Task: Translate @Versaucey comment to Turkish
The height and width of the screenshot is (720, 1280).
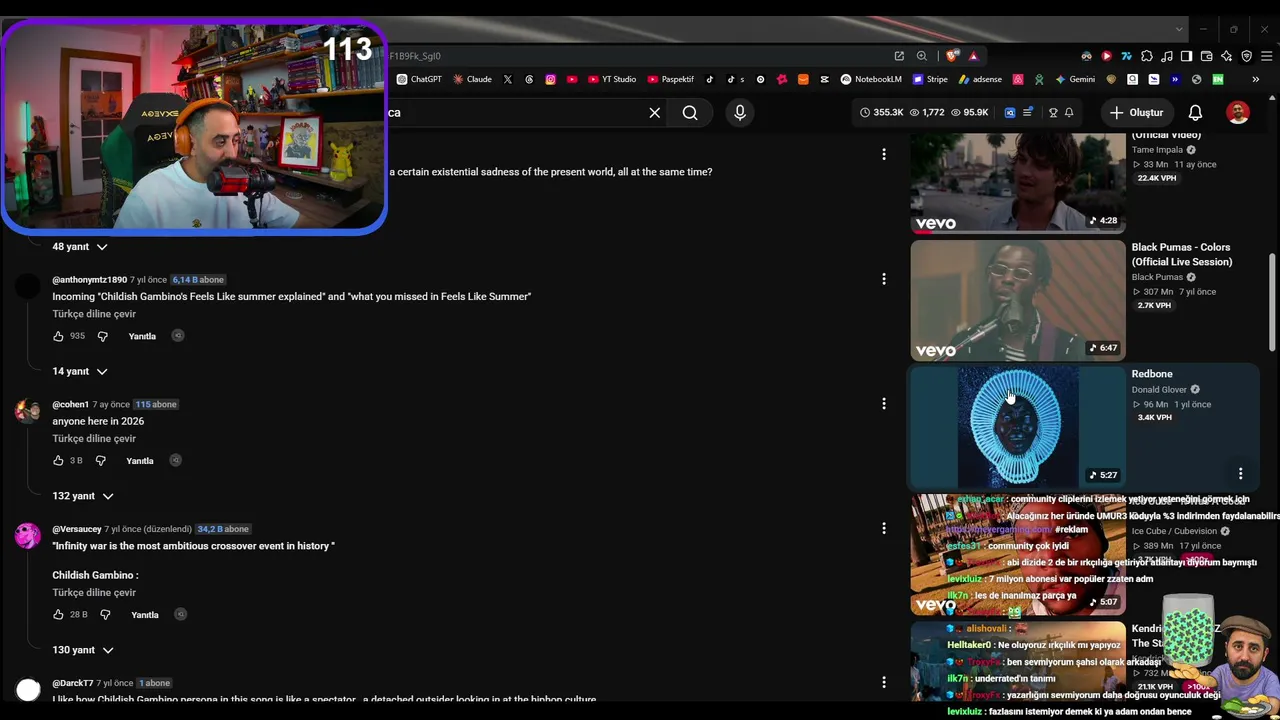Action: 94,593
